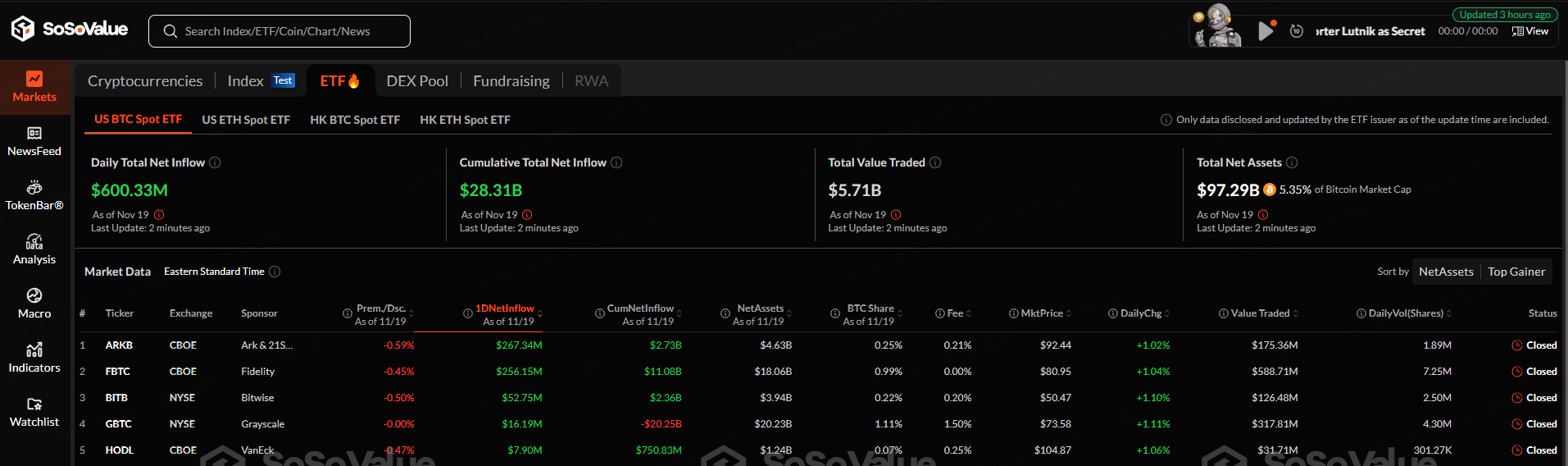Image resolution: width=1568 pixels, height=466 pixels.
Task: Select the HK BTC Spot ETF subtab
Action: click(355, 120)
